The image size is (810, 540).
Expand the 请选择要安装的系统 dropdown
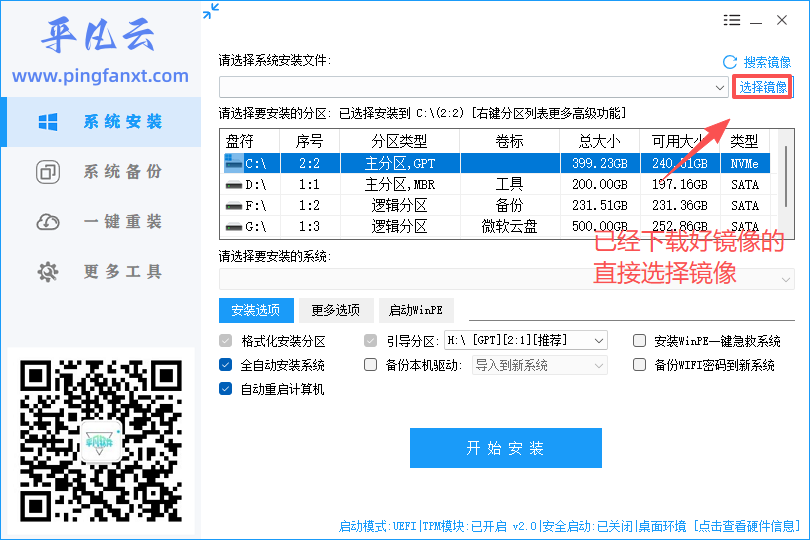point(786,280)
